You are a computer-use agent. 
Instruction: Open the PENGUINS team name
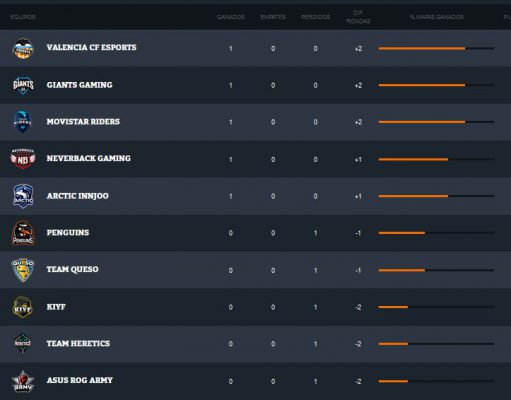pos(68,232)
